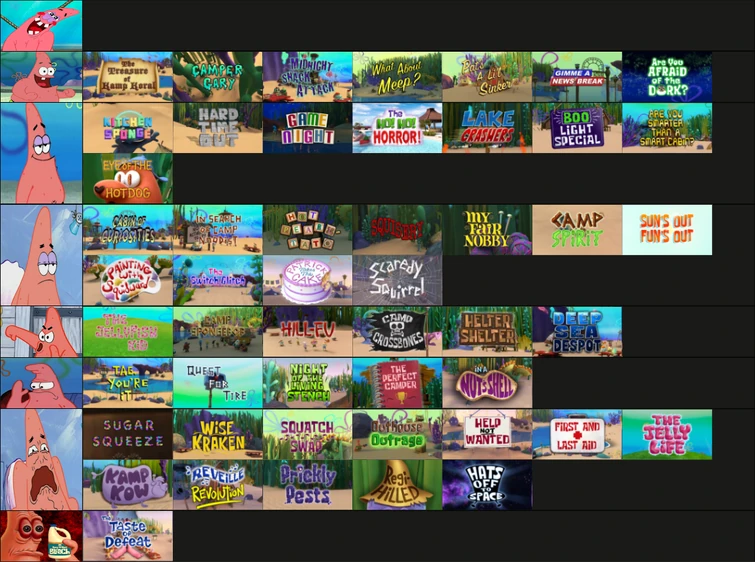Click the smug half-lidded Patrick tier label
This screenshot has width=755, height=562.
(41, 153)
